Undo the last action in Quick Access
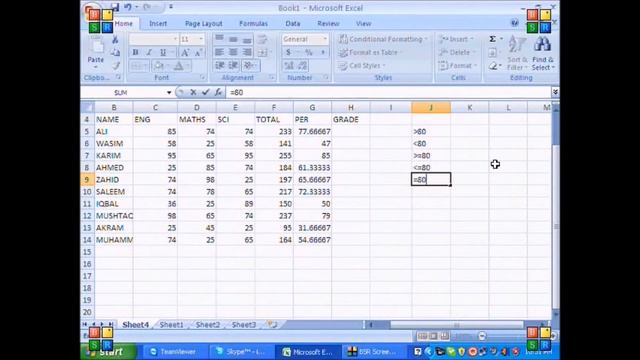This screenshot has height=360, width=640. pos(128,7)
